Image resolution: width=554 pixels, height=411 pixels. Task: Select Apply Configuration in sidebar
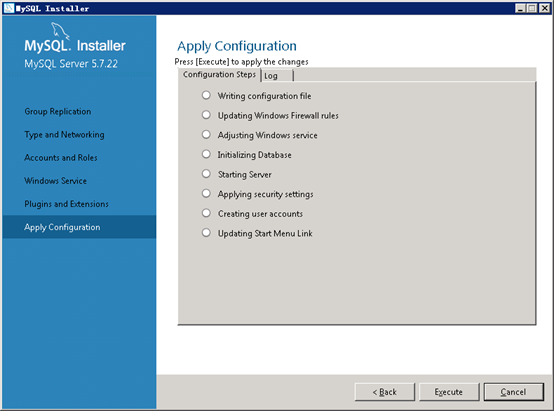coord(79,227)
